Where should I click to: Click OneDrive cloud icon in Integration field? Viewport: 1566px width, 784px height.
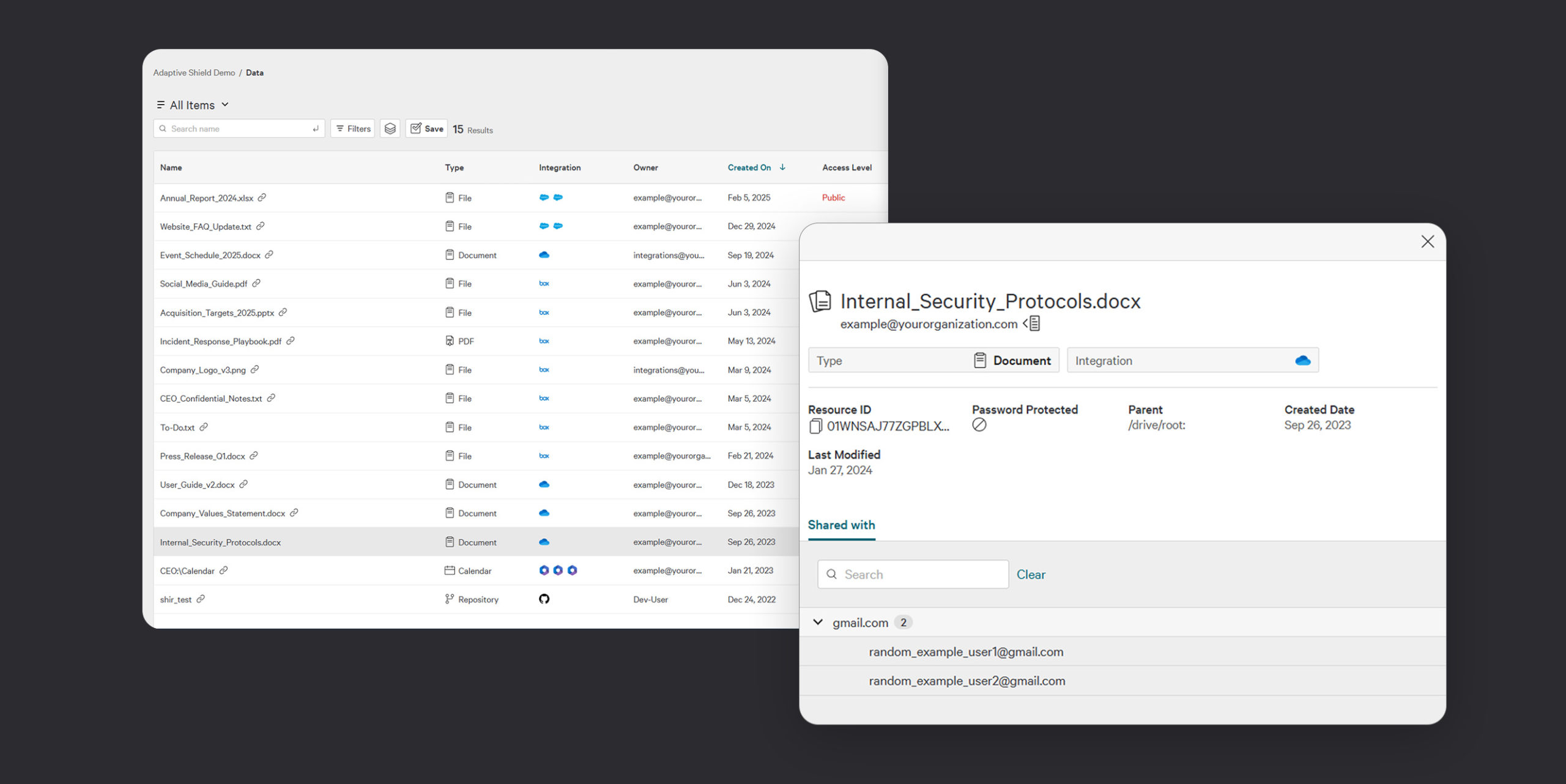pos(1302,360)
